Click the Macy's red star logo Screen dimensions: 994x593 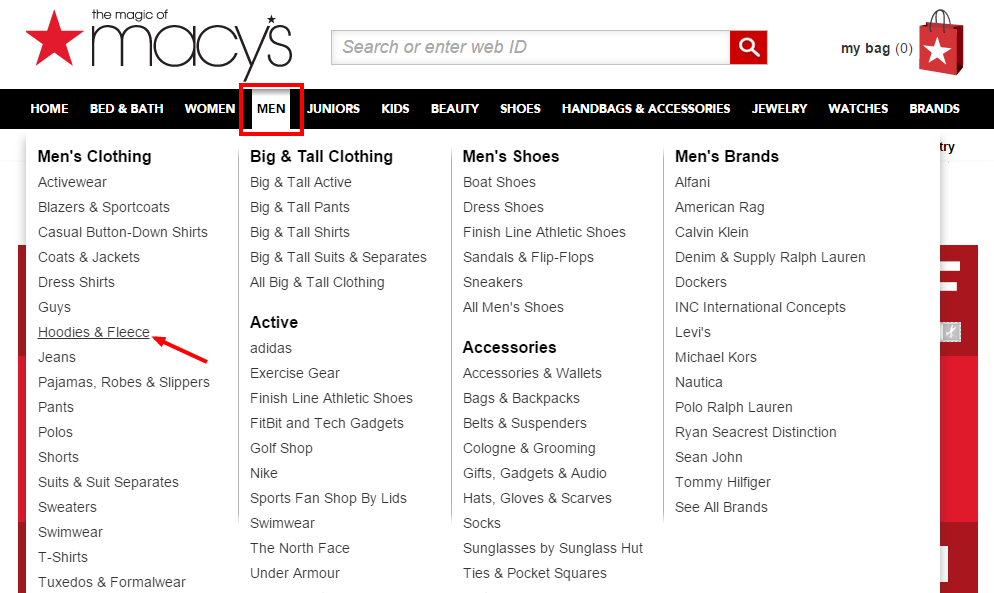pos(54,38)
